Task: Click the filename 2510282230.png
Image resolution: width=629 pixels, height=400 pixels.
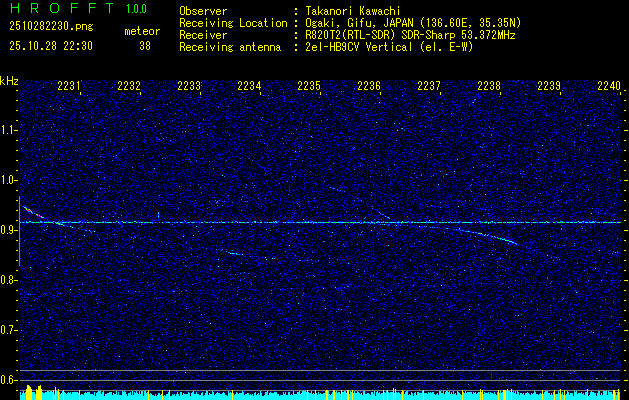Action: [x=51, y=27]
